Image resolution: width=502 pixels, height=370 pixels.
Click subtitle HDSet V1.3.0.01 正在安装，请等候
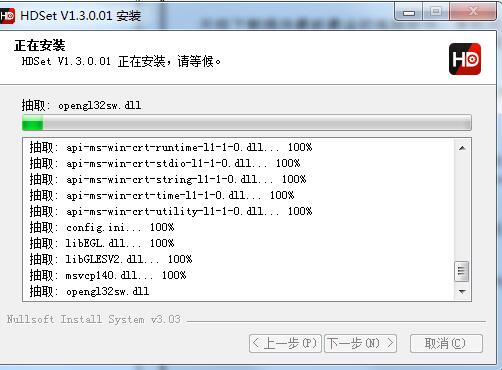[x=121, y=61]
